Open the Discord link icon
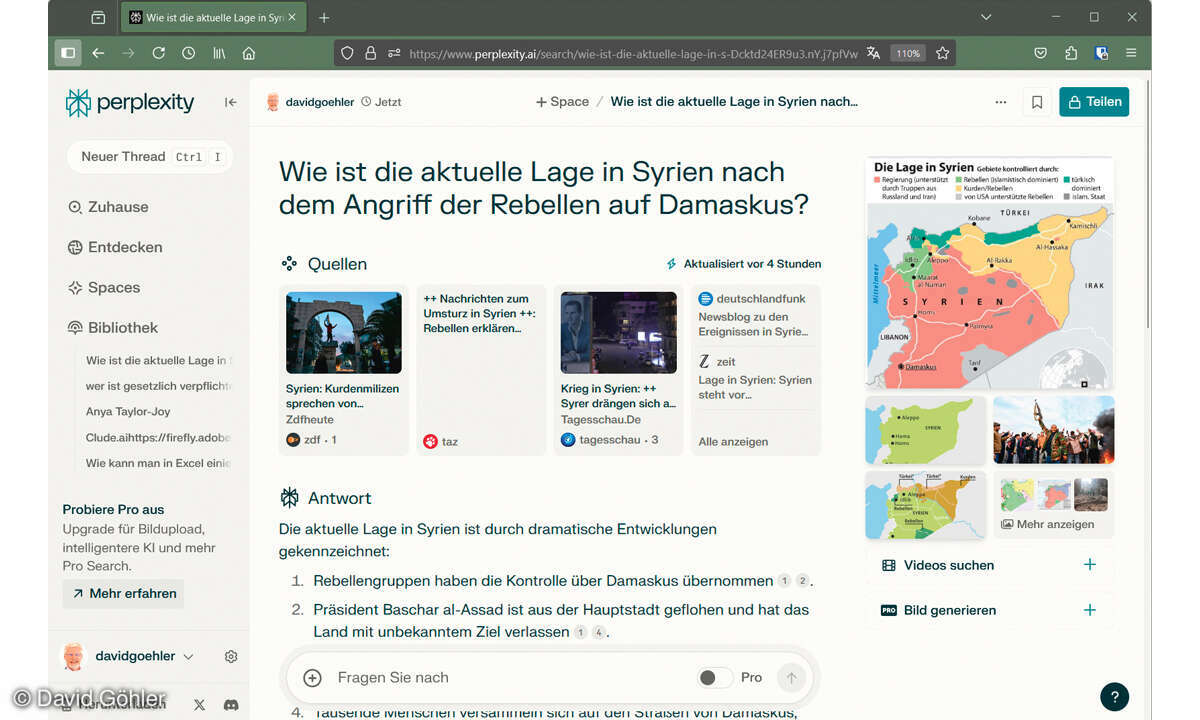 (231, 705)
